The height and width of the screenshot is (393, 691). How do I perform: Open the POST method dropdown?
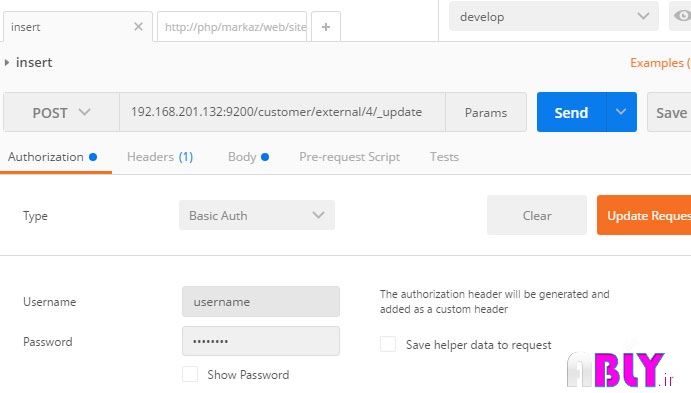(x=61, y=112)
